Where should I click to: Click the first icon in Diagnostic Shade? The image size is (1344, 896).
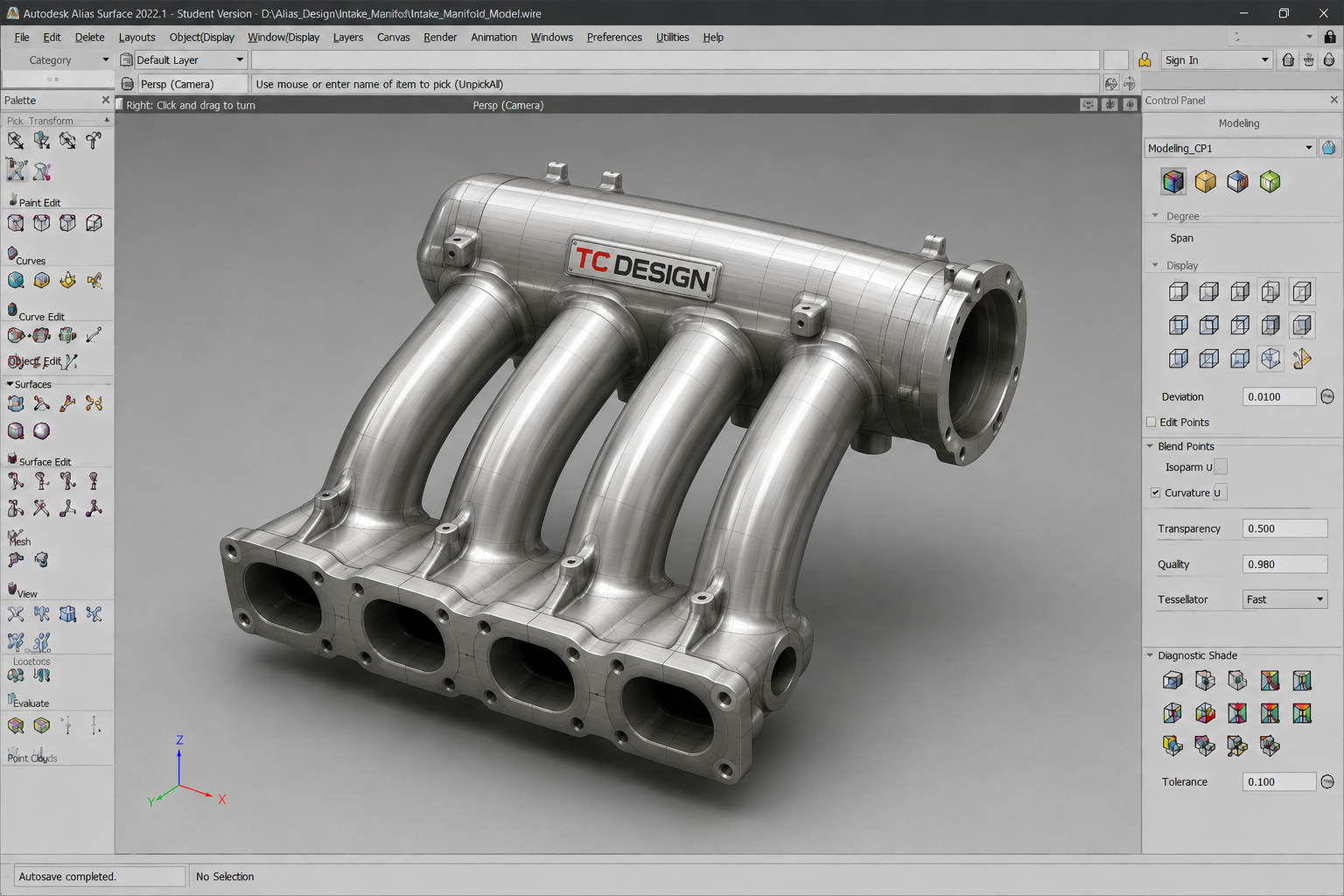click(1172, 681)
